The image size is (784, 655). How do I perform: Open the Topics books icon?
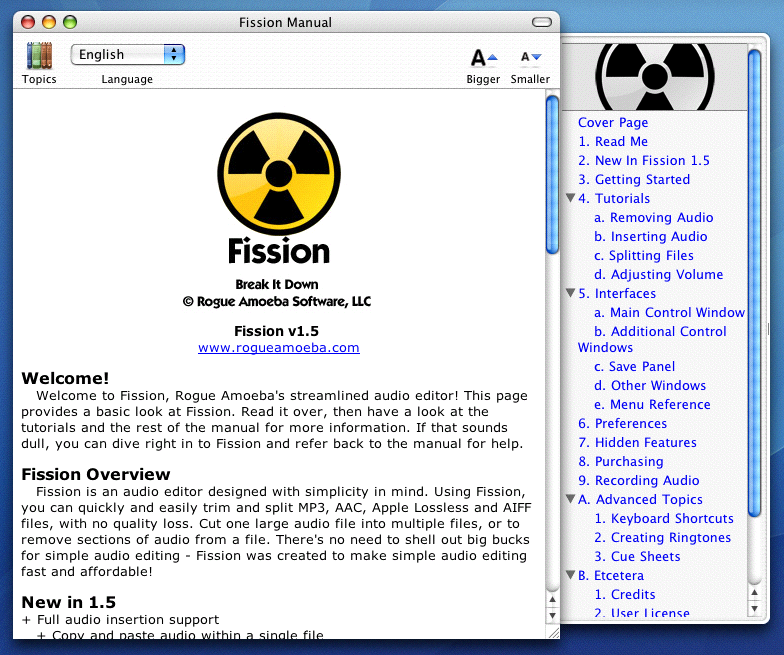pyautogui.click(x=39, y=56)
